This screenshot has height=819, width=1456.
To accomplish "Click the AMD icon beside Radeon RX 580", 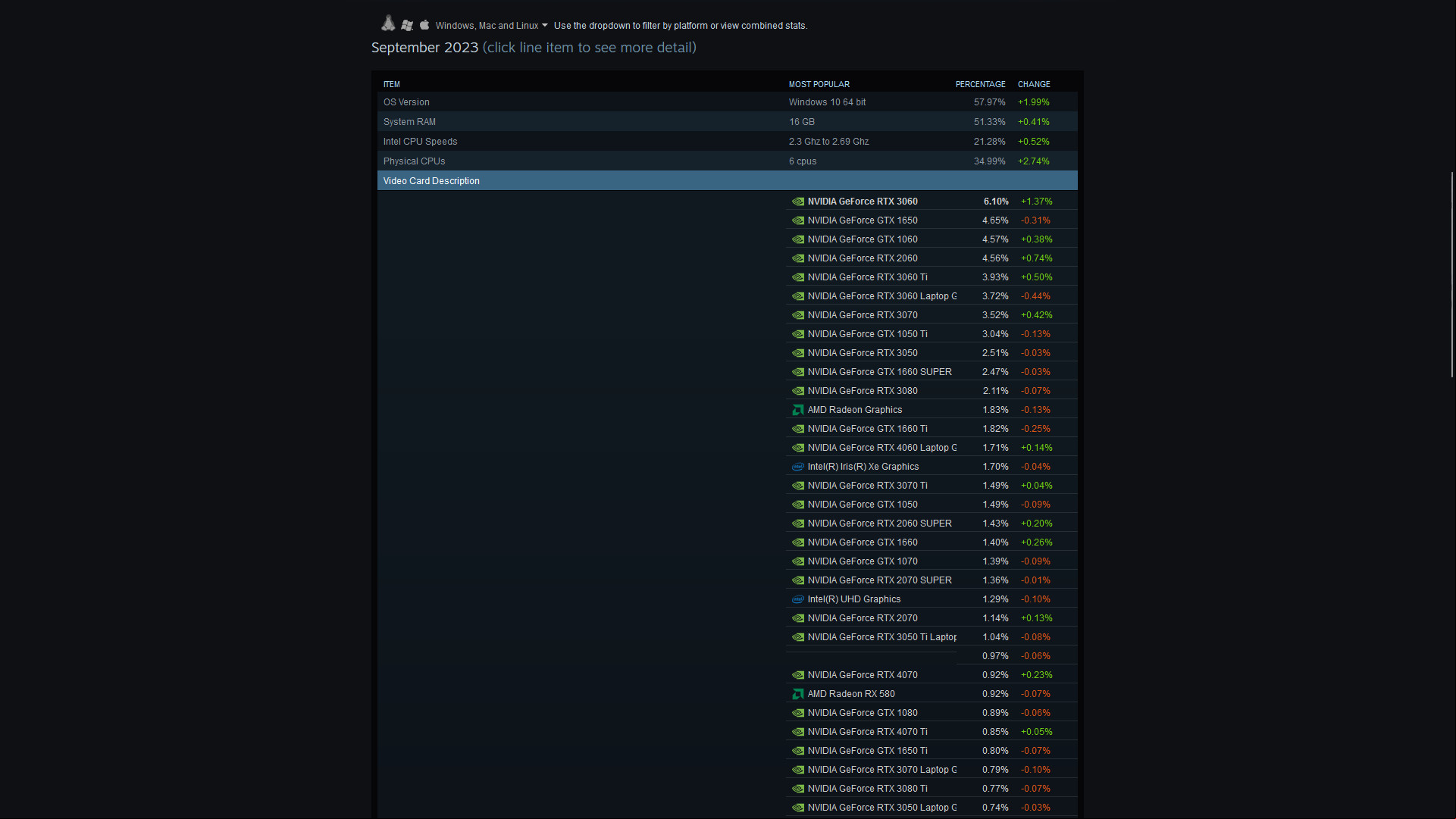I will tap(797, 694).
